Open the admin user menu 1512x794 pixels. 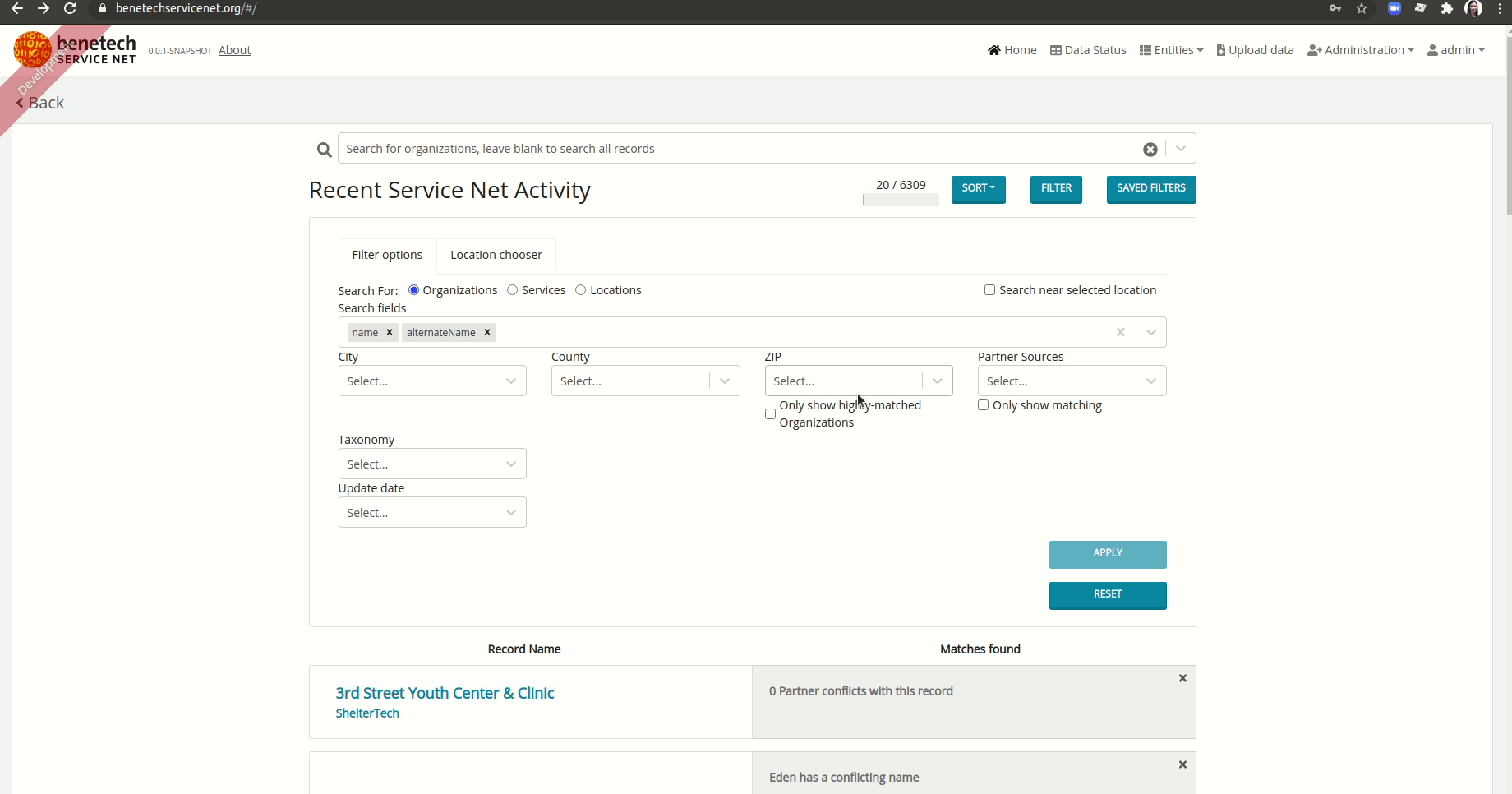pos(1456,50)
